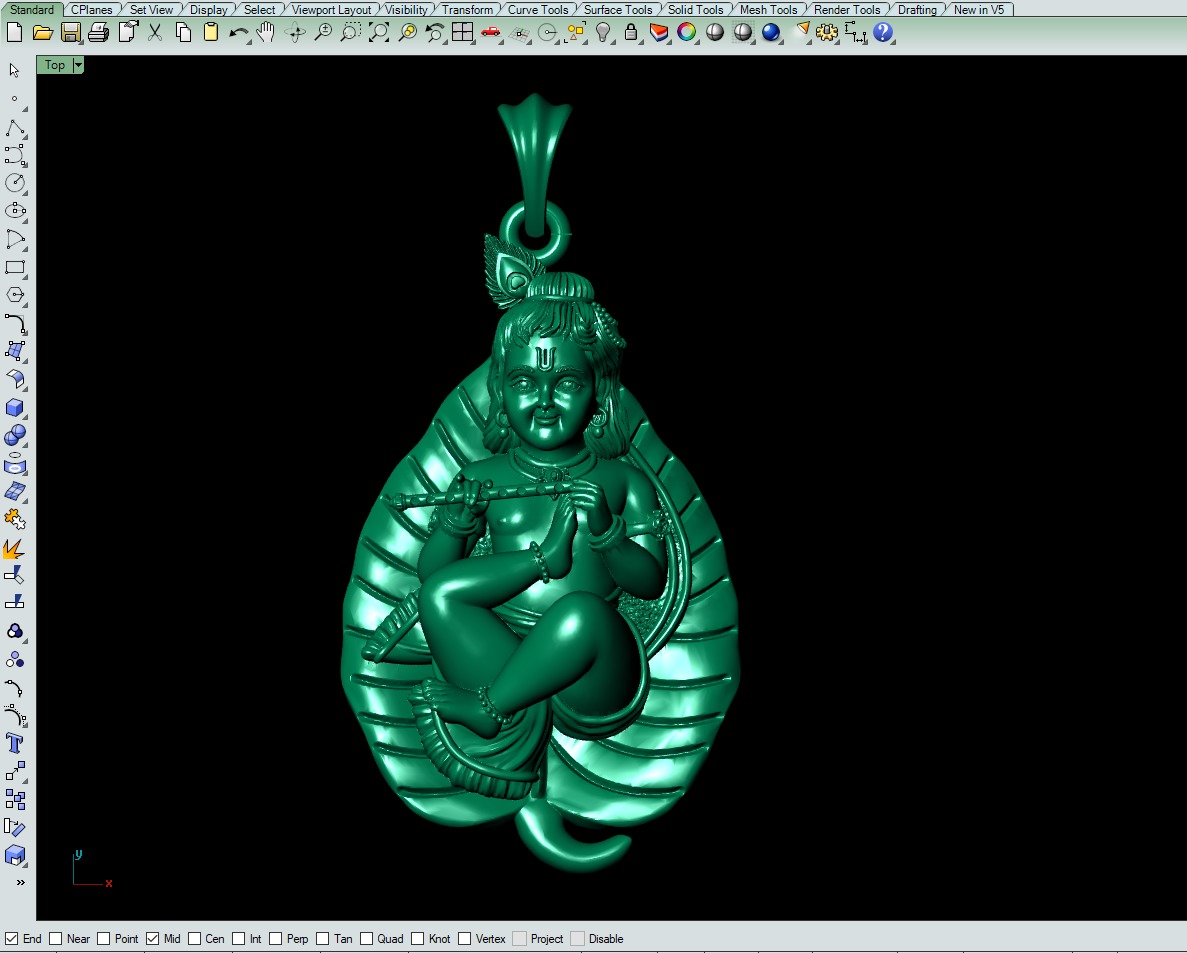
Task: Click the blue render sphere icon
Action: coord(771,33)
